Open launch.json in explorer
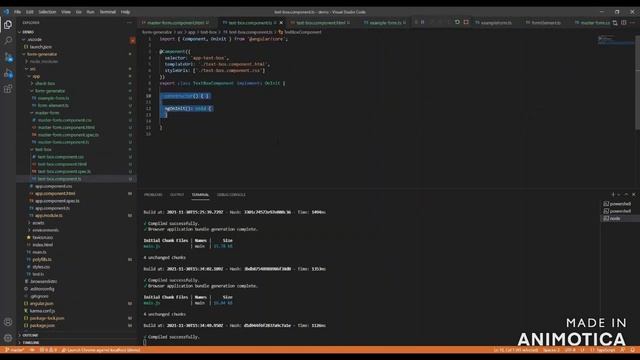Viewport: 640px width, 360px height. pyautogui.click(x=41, y=47)
